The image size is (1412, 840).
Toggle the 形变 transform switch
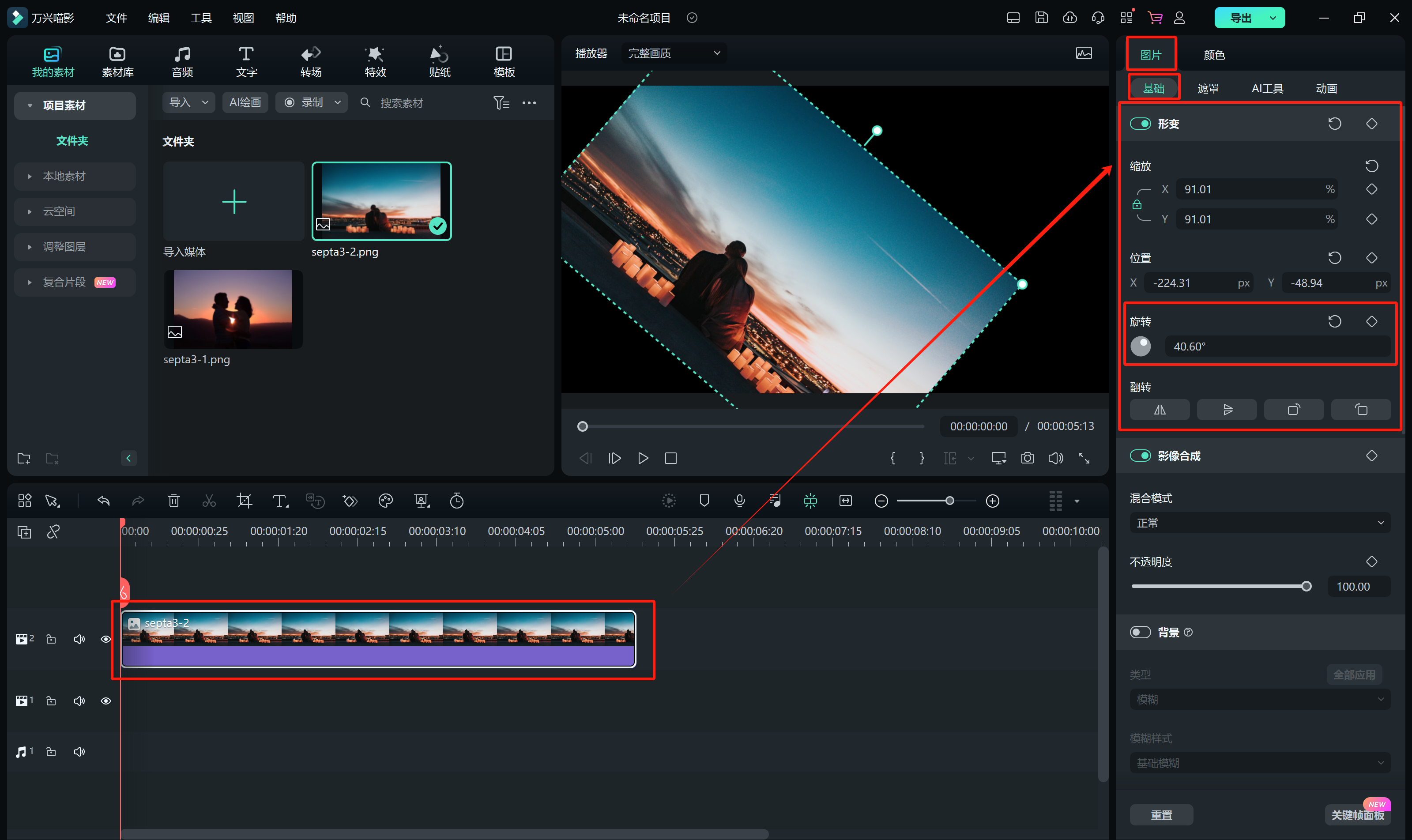pyautogui.click(x=1140, y=124)
